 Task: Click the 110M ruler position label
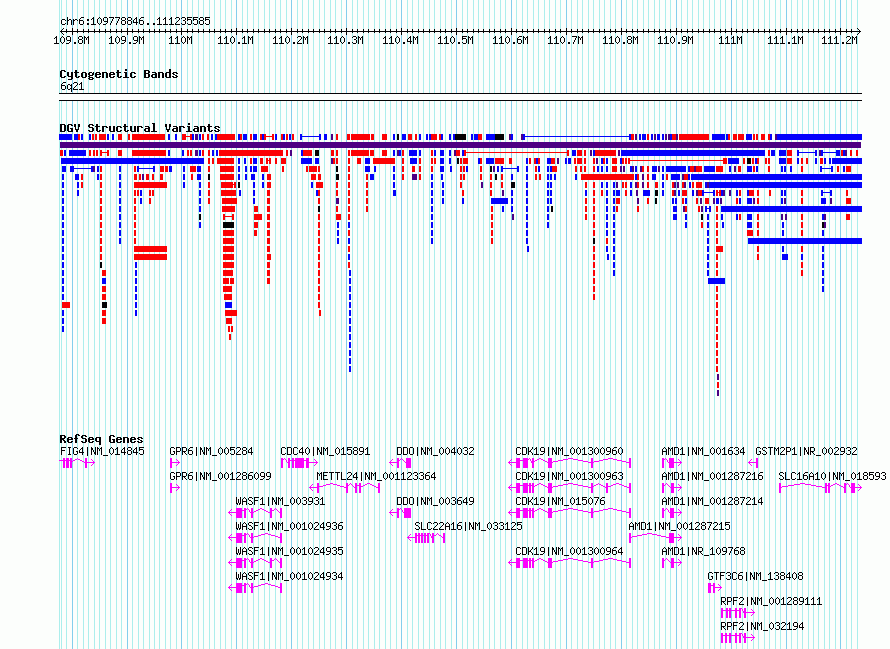tap(180, 40)
